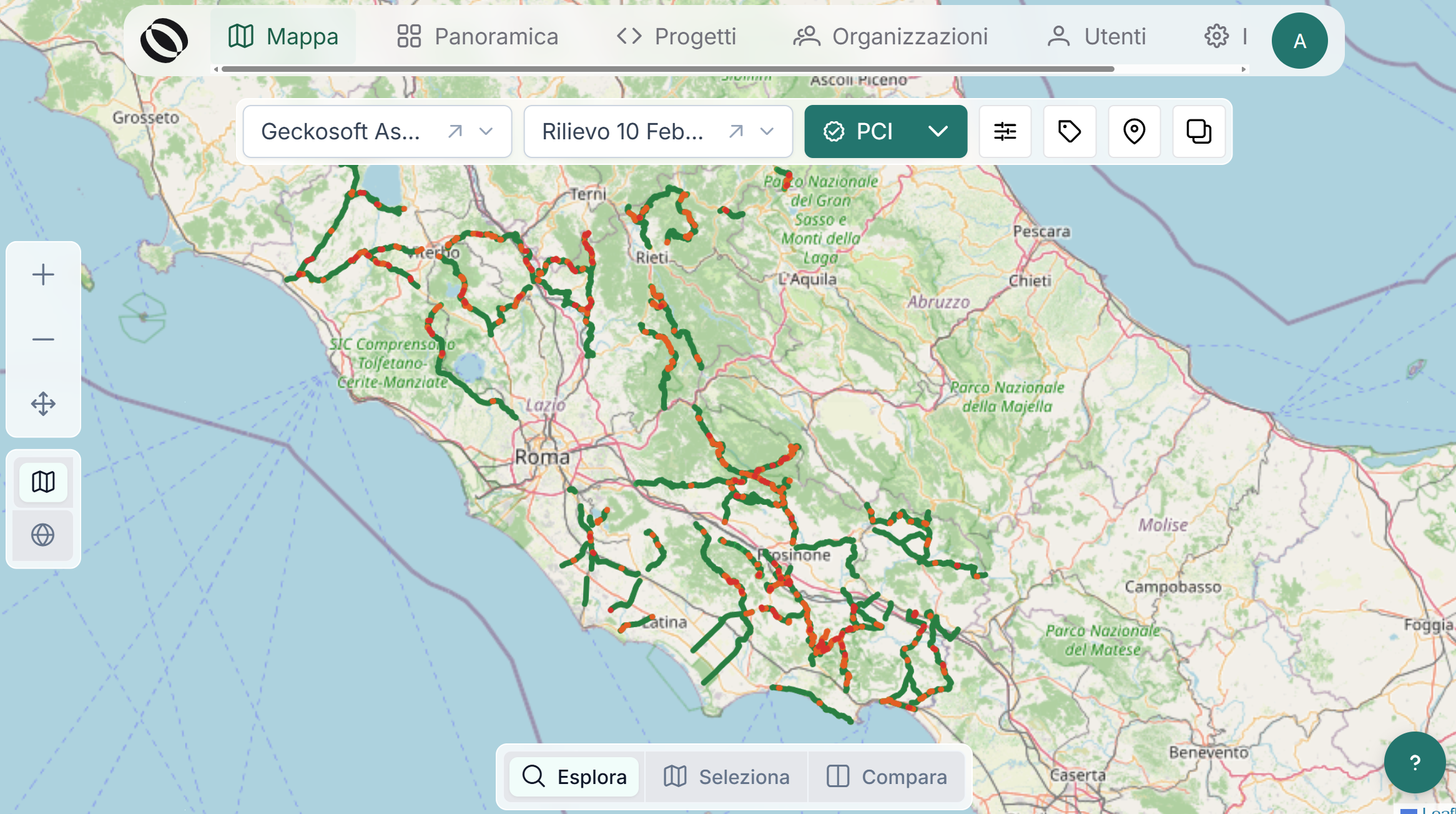The height and width of the screenshot is (814, 1456).
Task: Open the help question mark button
Action: pyautogui.click(x=1415, y=762)
